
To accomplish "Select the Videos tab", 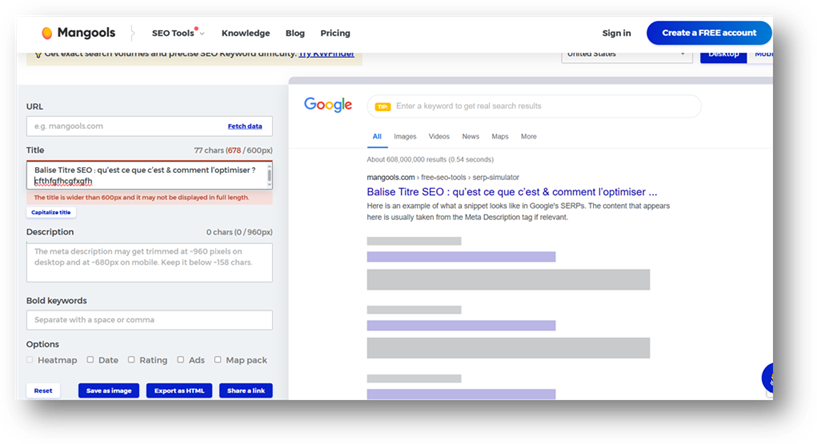I will click(439, 137).
